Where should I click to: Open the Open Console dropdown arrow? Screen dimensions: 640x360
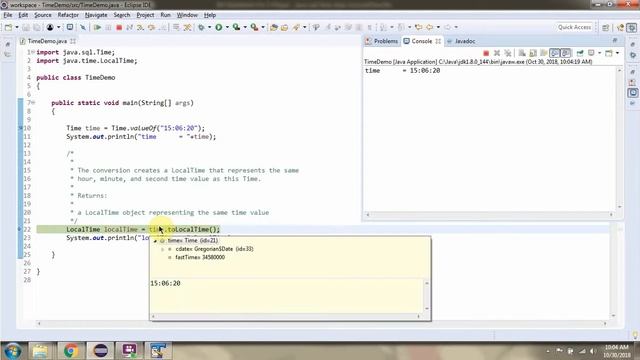(617, 53)
